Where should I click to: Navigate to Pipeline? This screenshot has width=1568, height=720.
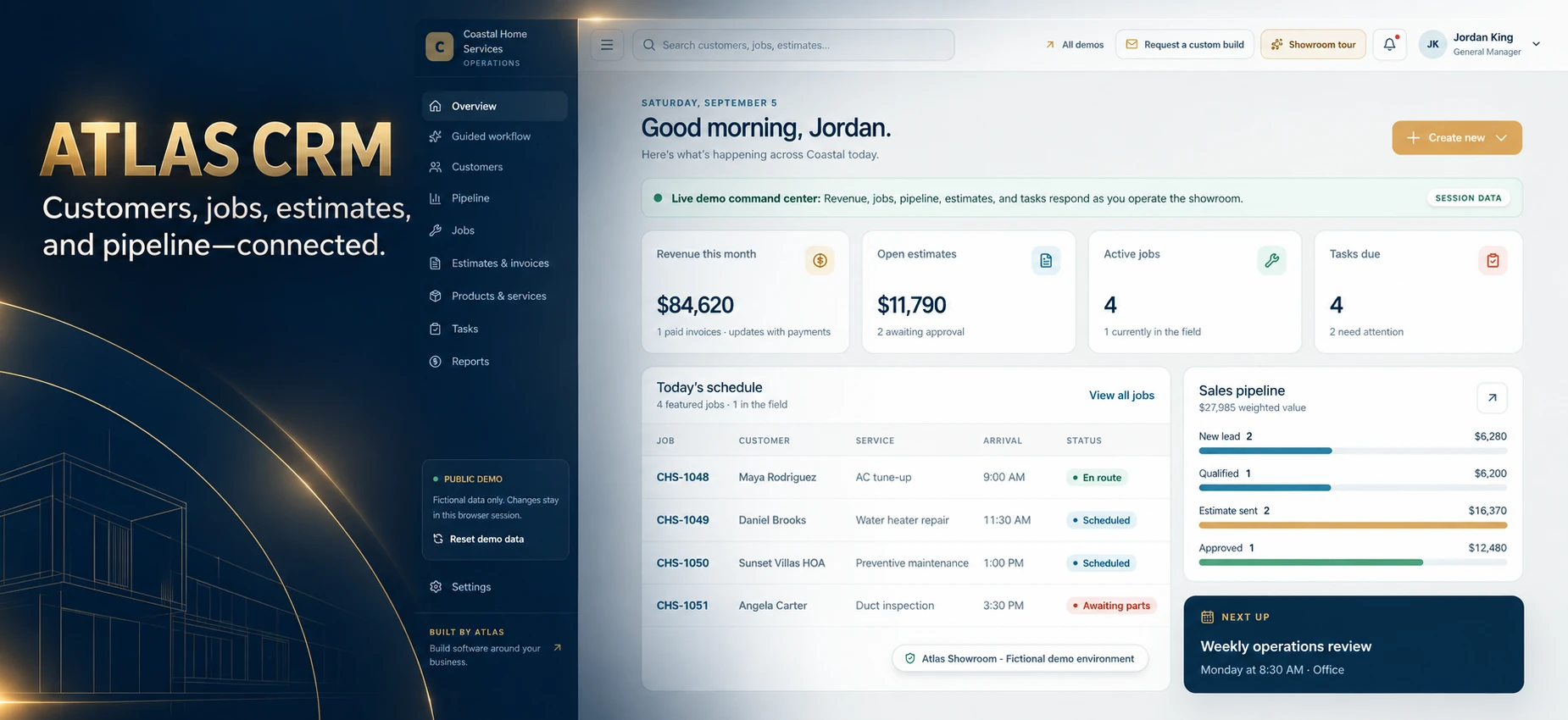495,199
